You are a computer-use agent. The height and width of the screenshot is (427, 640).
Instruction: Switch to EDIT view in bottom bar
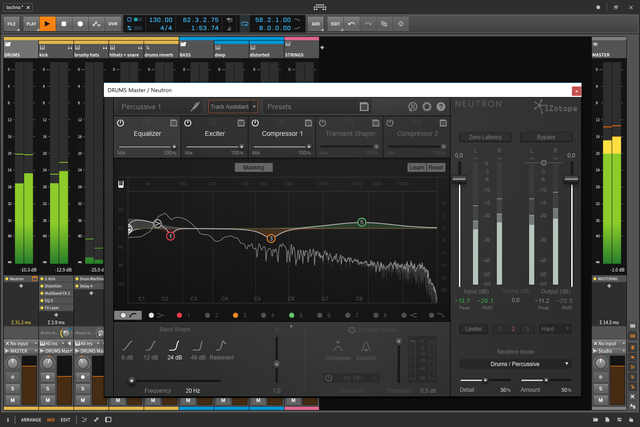(65, 420)
